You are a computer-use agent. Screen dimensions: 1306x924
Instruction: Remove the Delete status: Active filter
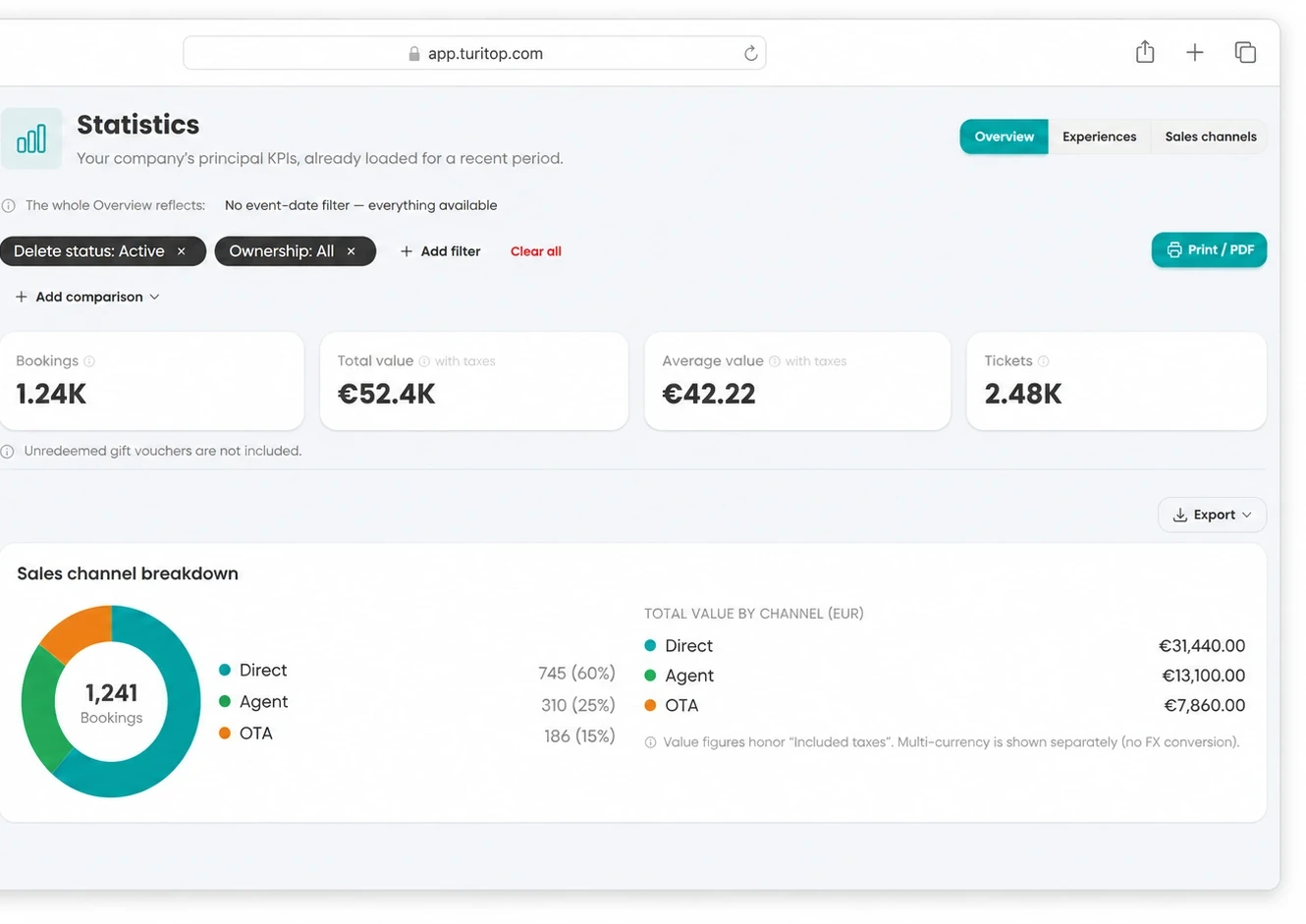[182, 251]
